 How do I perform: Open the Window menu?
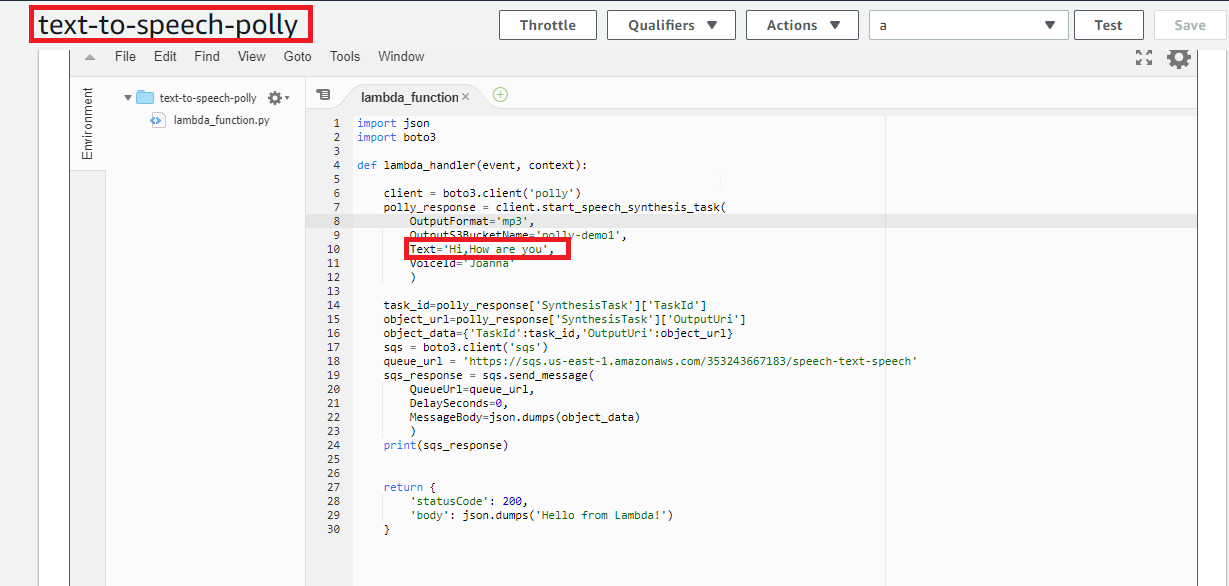click(401, 57)
